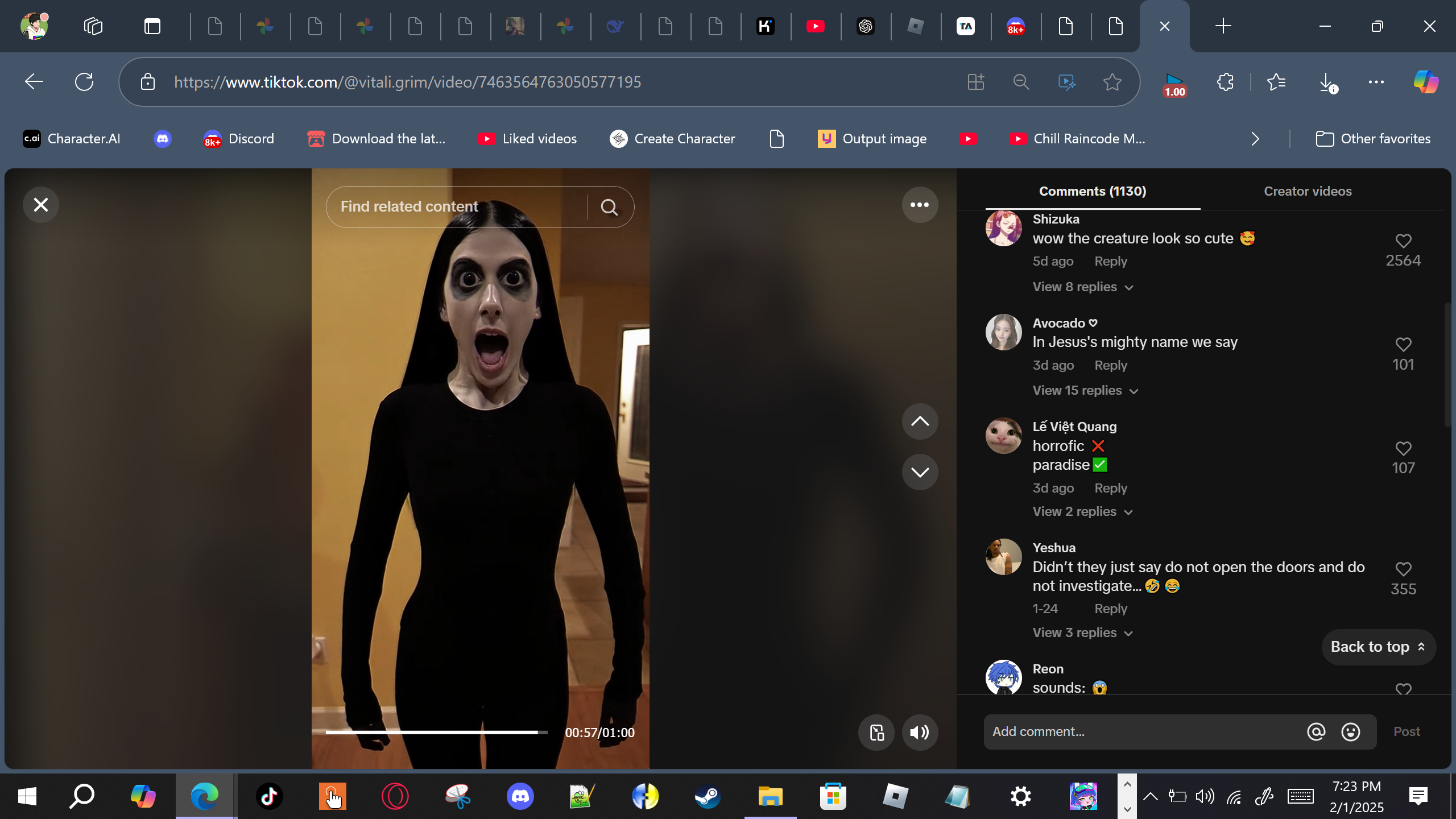Viewport: 1456px width, 819px height.
Task: Like Yeshua's comment with the heart
Action: click(1403, 569)
